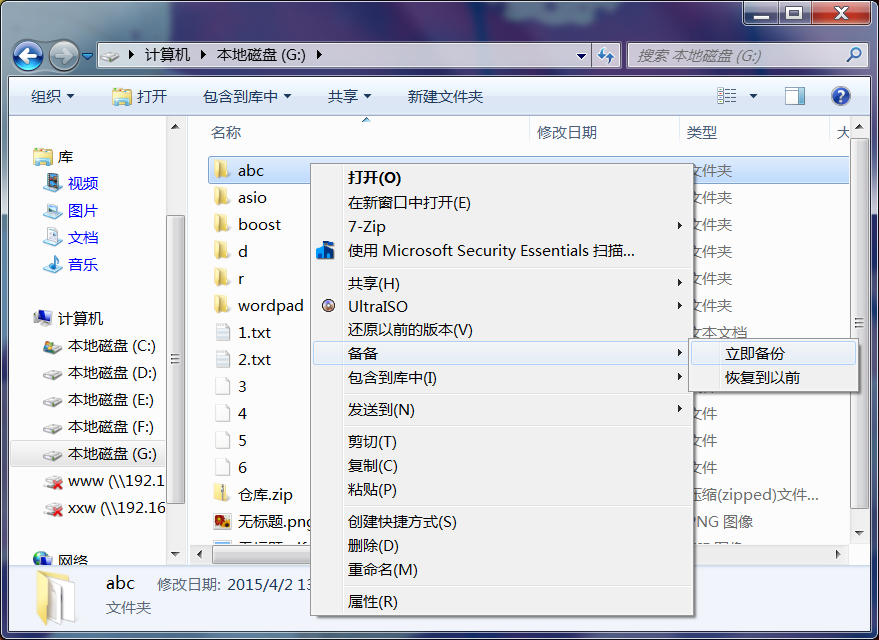Viewport: 879px width, 640px height.
Task: Select the asio folder icon
Action: pos(222,197)
